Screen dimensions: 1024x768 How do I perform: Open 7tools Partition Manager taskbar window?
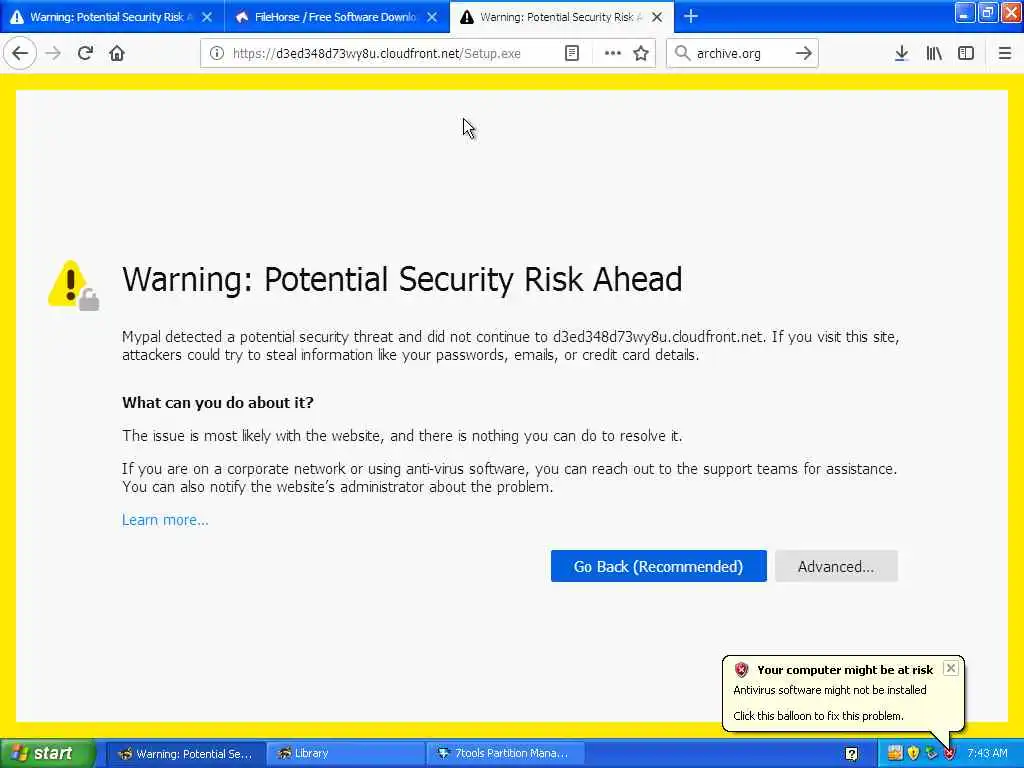507,754
